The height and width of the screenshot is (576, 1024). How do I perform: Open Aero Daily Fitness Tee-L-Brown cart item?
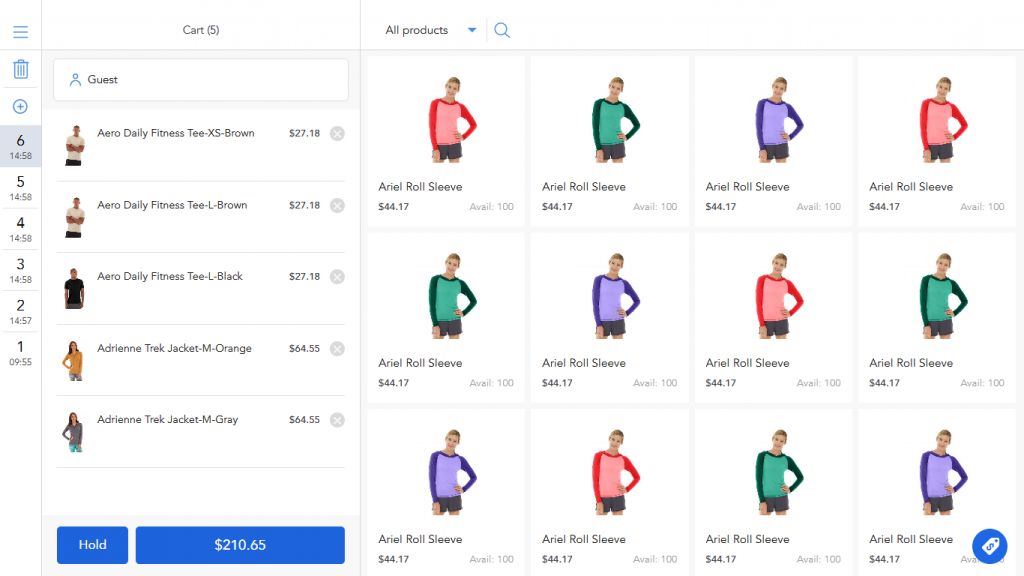click(172, 206)
